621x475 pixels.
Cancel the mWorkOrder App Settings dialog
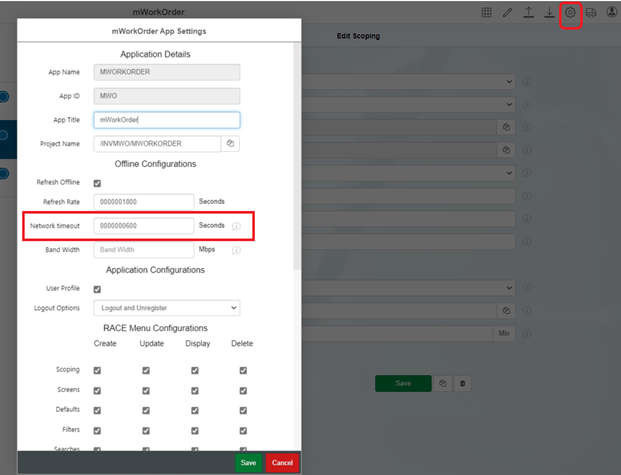tap(282, 463)
